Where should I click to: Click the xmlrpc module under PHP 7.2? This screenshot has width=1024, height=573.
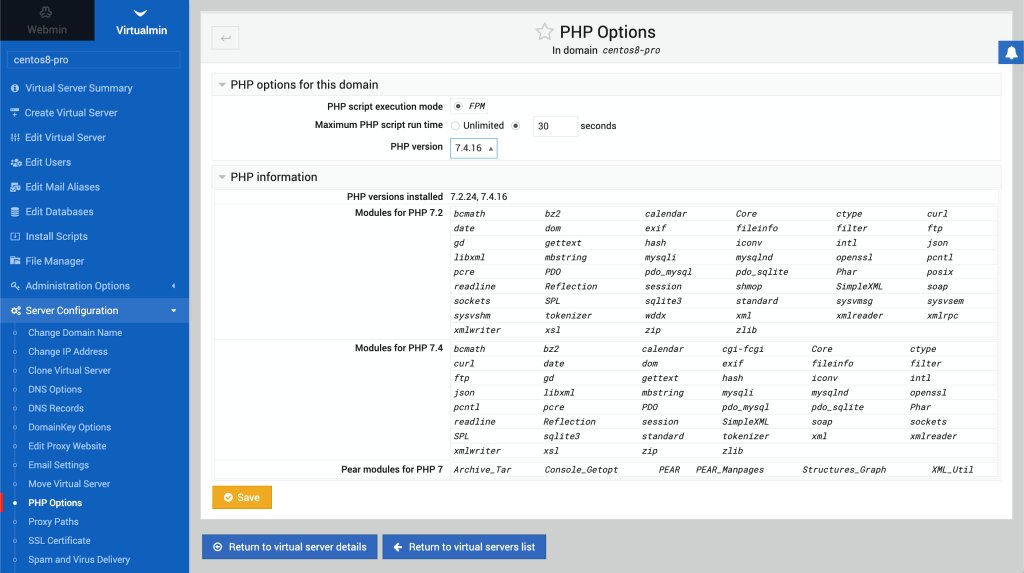tap(942, 316)
